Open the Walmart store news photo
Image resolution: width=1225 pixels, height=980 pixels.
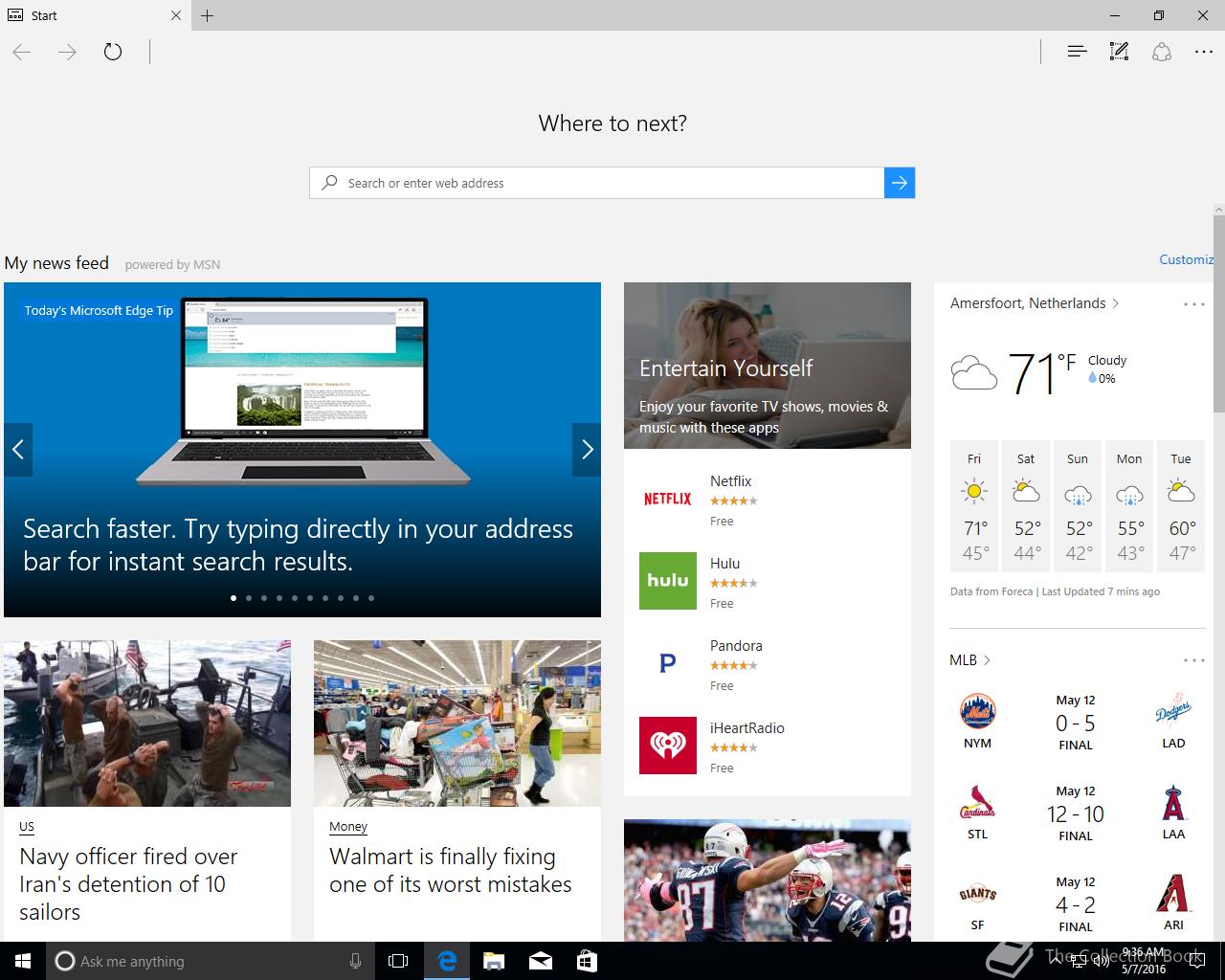[457, 724]
